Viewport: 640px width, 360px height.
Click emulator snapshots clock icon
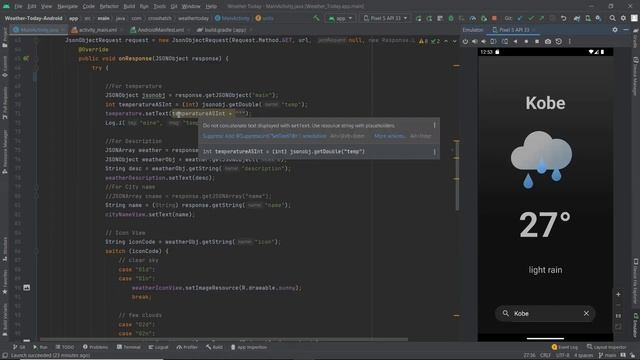pyautogui.click(x=558, y=42)
